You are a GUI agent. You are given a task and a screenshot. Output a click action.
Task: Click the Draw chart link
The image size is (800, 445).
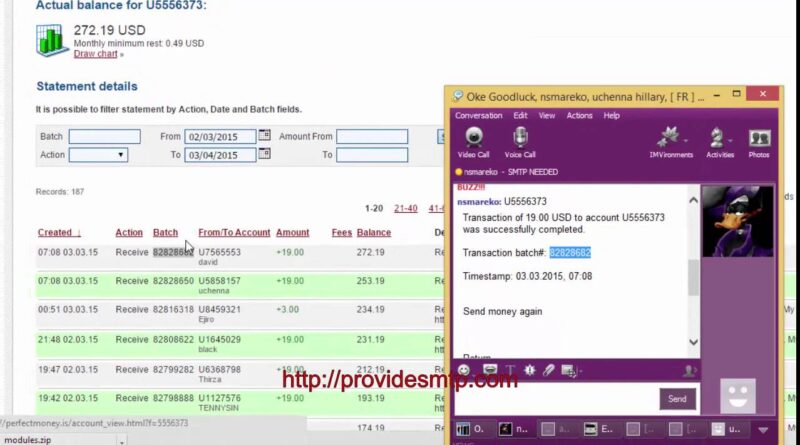pyautogui.click(x=95, y=54)
